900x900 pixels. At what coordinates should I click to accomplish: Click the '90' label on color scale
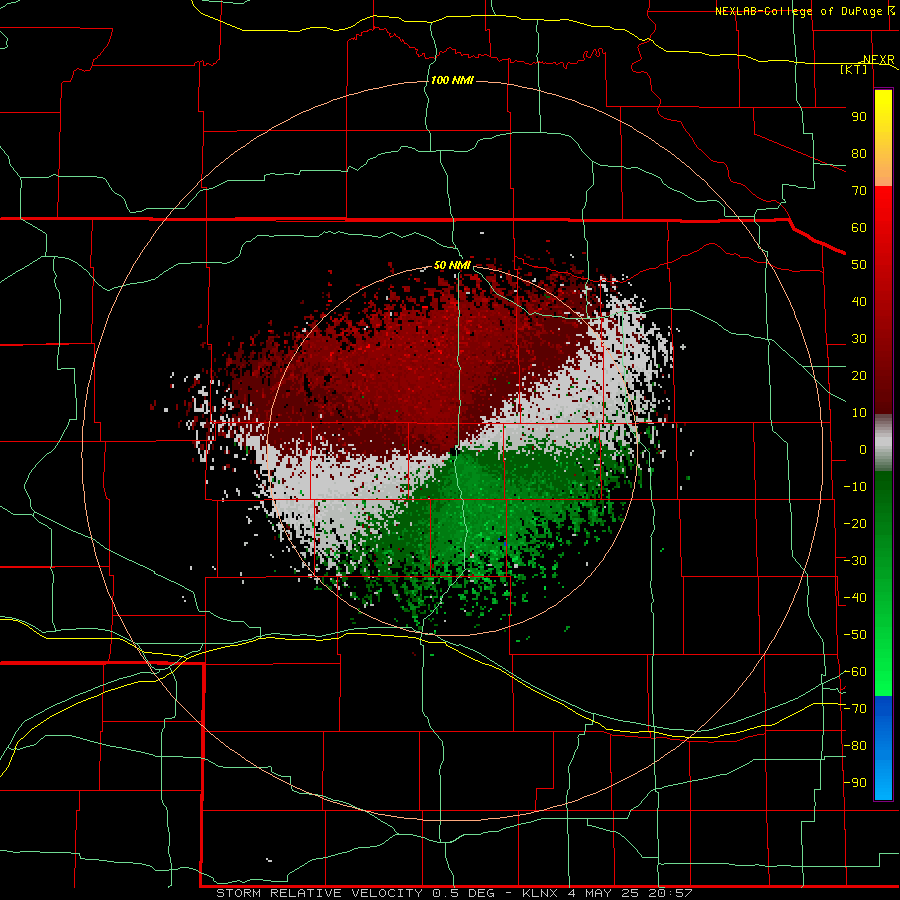tap(859, 117)
